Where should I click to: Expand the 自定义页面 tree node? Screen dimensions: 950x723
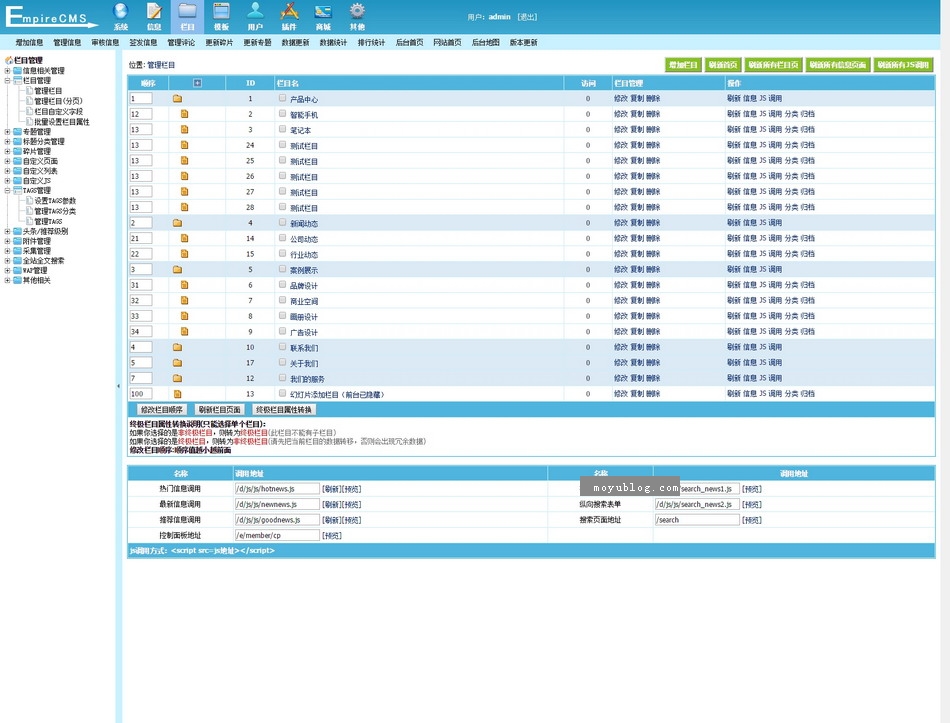click(x=7, y=161)
